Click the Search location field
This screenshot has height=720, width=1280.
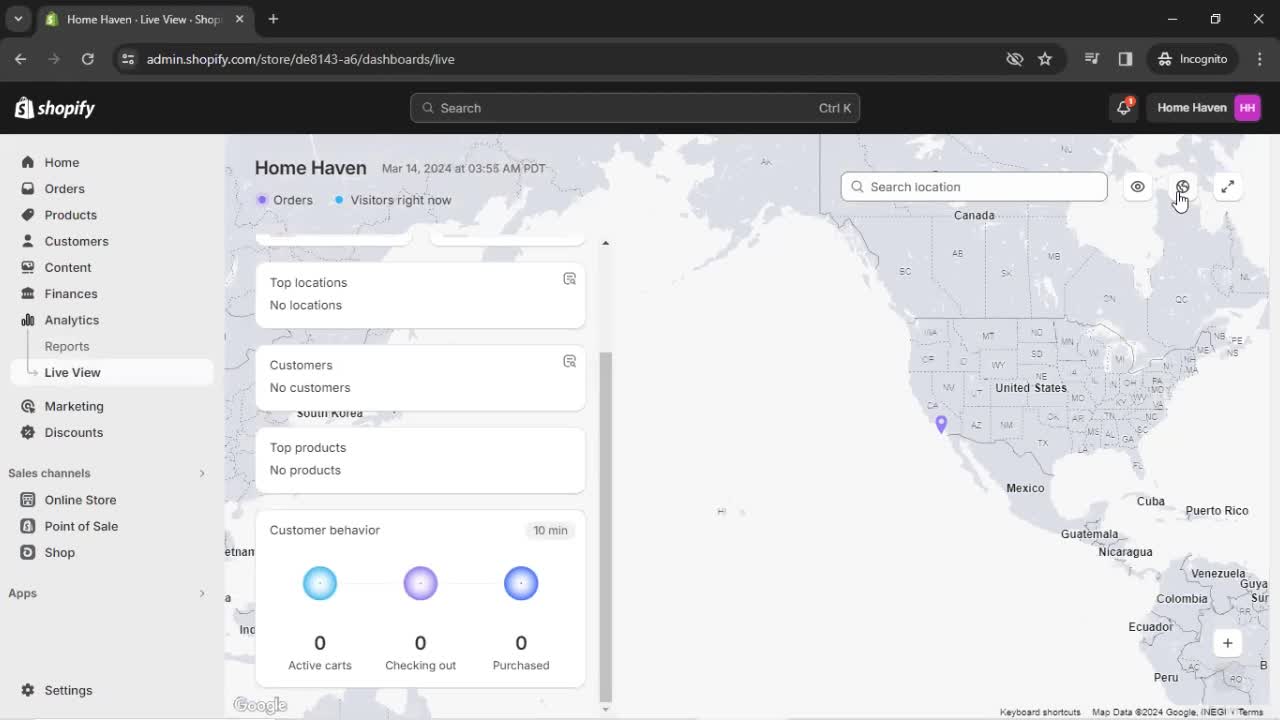coord(974,187)
